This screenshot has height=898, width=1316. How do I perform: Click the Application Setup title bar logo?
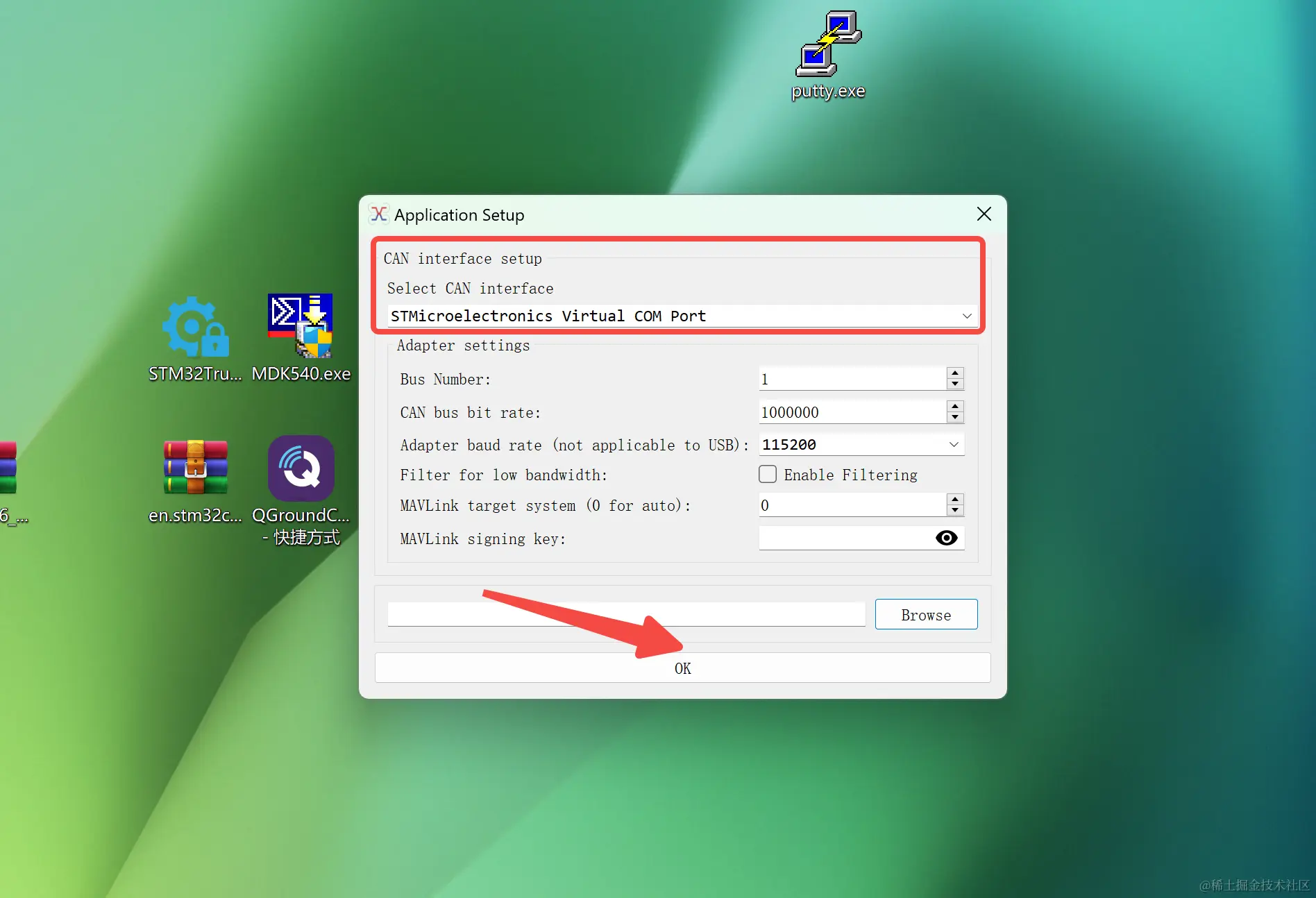[379, 214]
